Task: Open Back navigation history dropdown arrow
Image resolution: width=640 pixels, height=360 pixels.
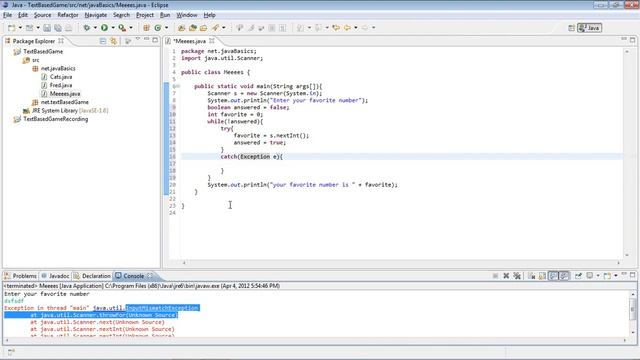Action: point(356,28)
